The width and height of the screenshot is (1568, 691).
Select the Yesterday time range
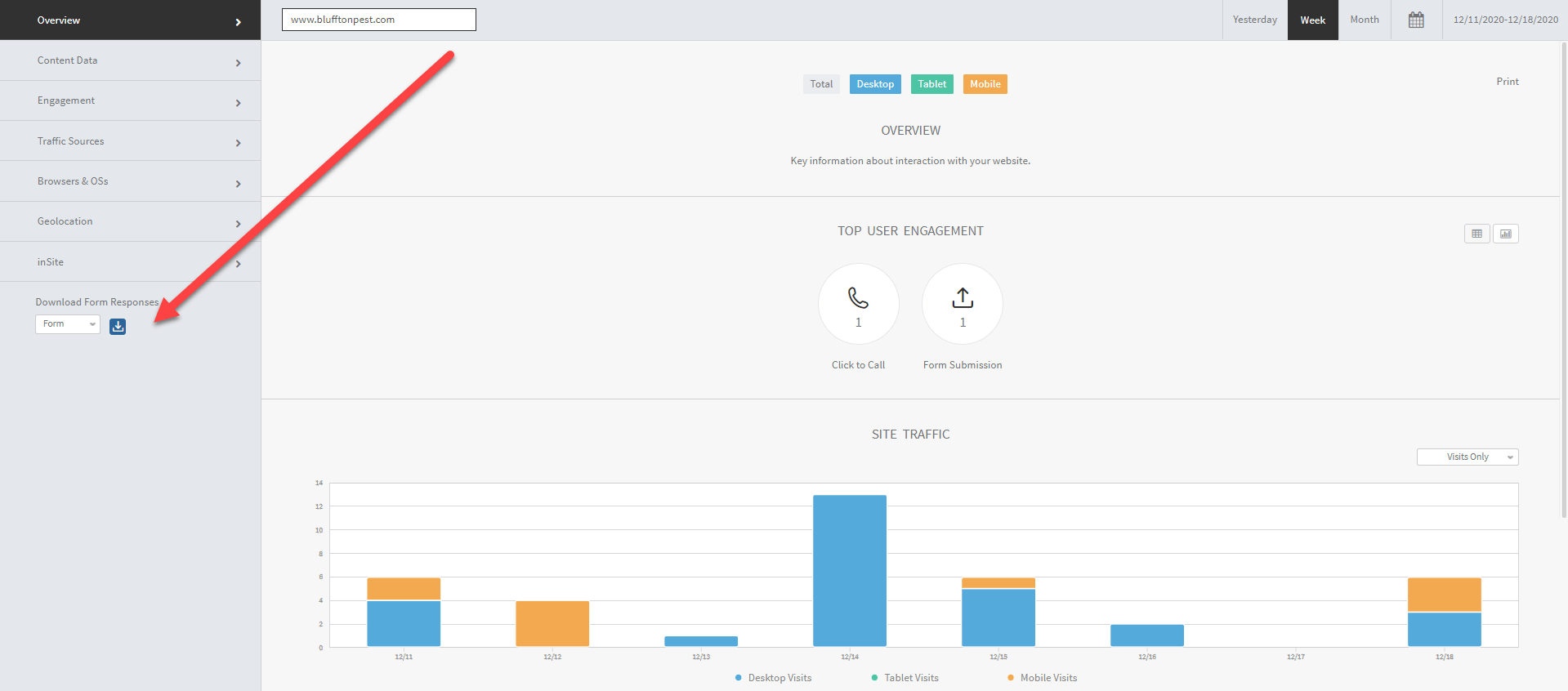pos(1255,20)
